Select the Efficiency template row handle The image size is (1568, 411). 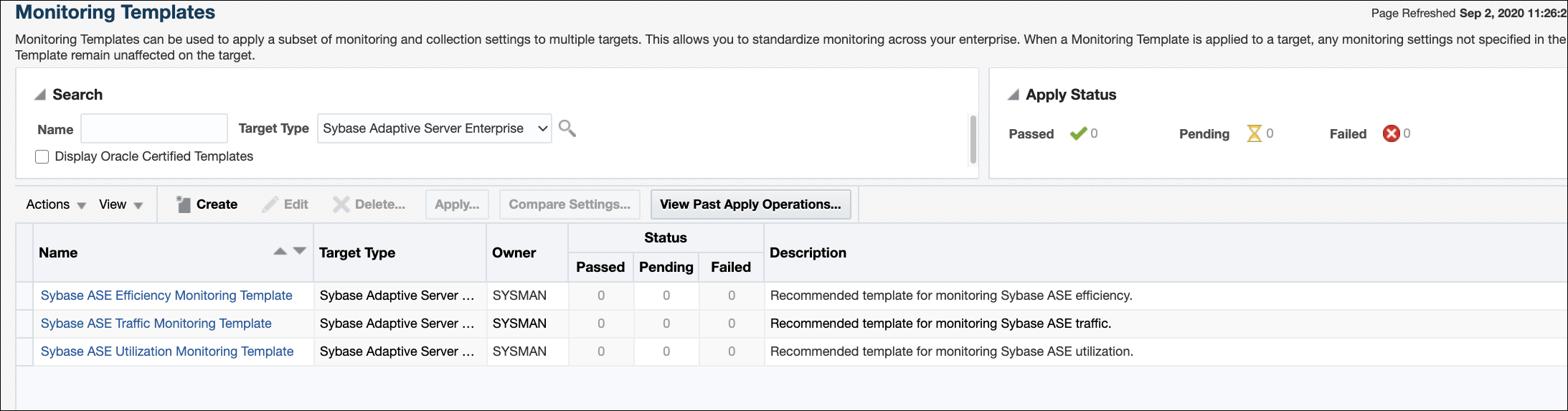click(24, 296)
